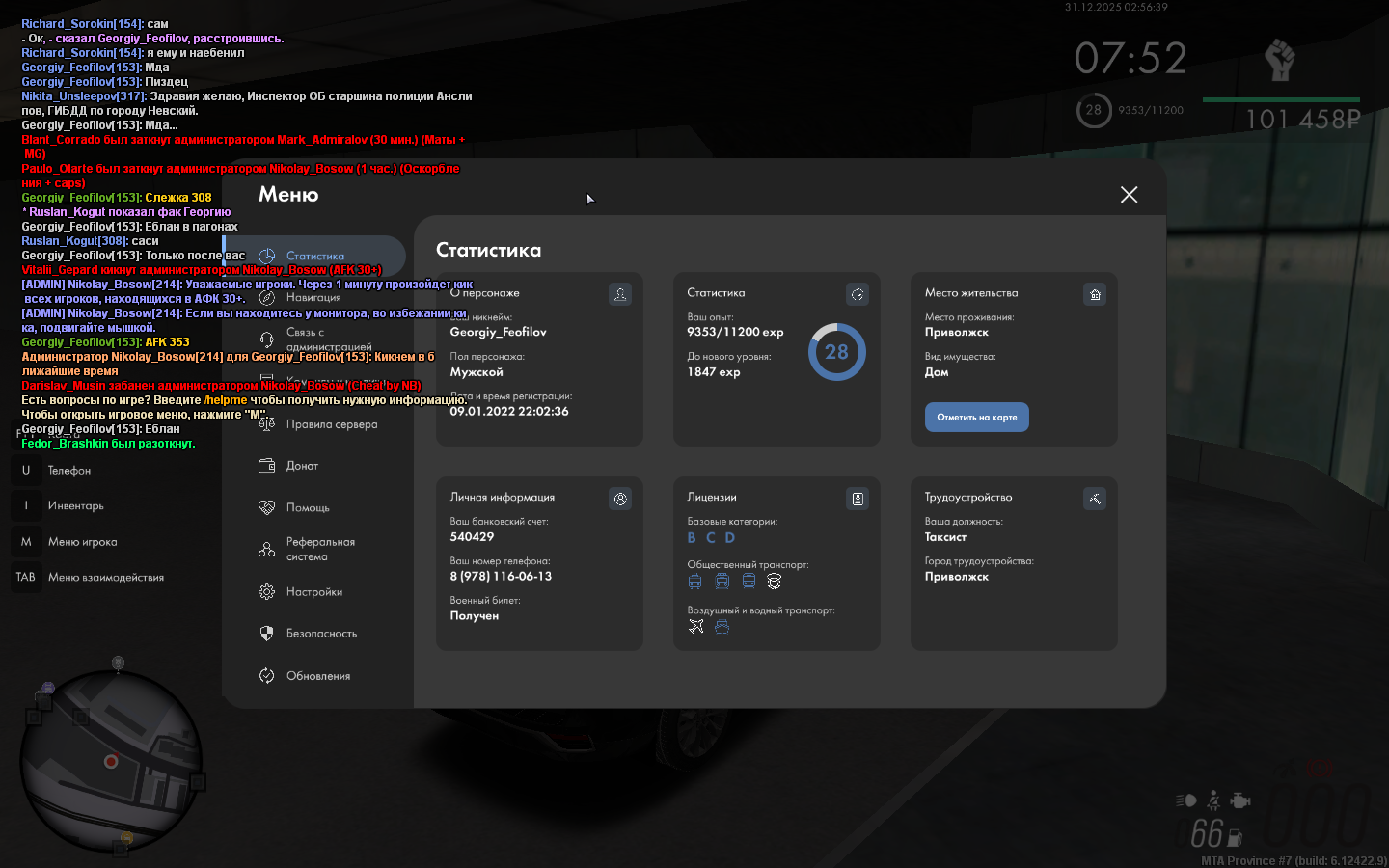Click the Мужской gender value
1389x868 pixels.
pos(477,372)
